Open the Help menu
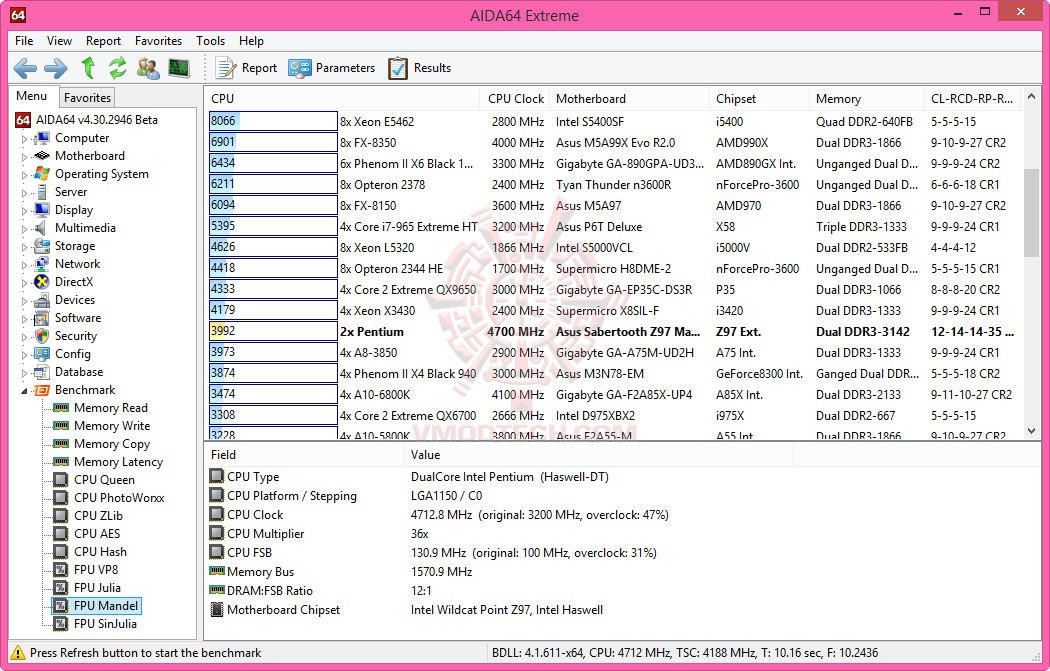 point(251,41)
